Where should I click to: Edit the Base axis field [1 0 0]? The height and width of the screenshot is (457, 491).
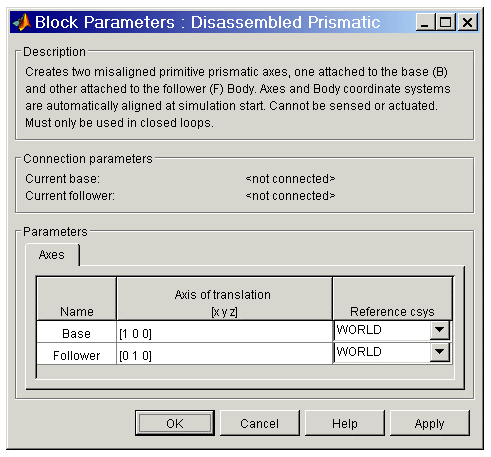(x=224, y=332)
